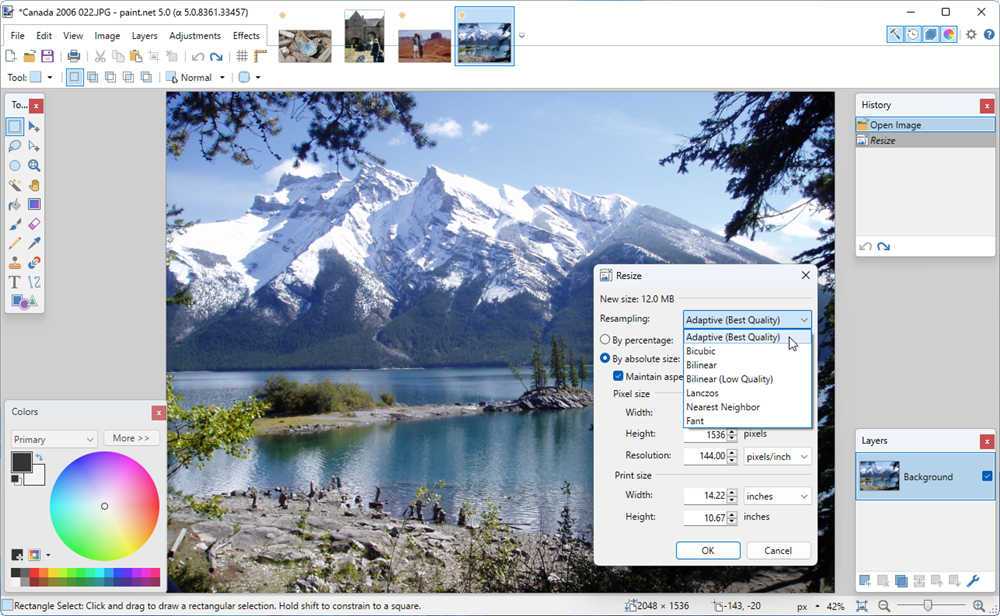Pick the Eraser tool in Tools panel
1000x616 pixels.
[x=34, y=224]
